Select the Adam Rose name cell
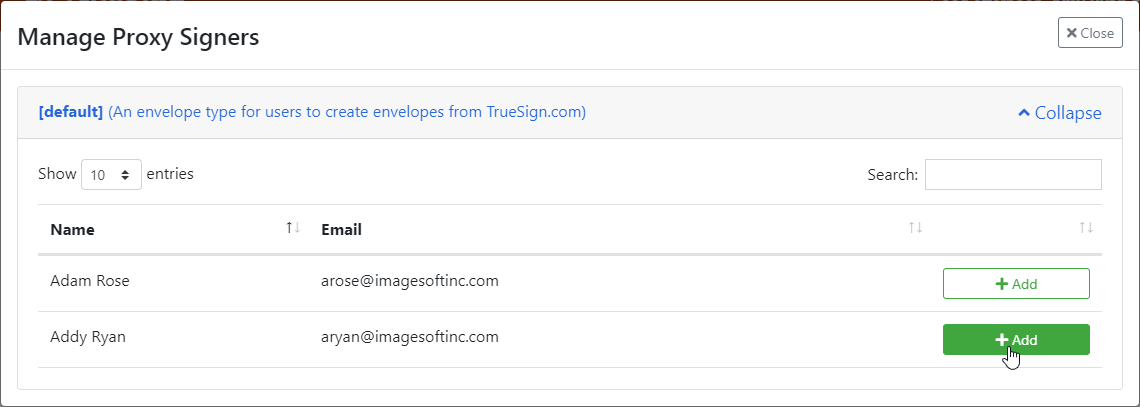 pyautogui.click(x=89, y=281)
